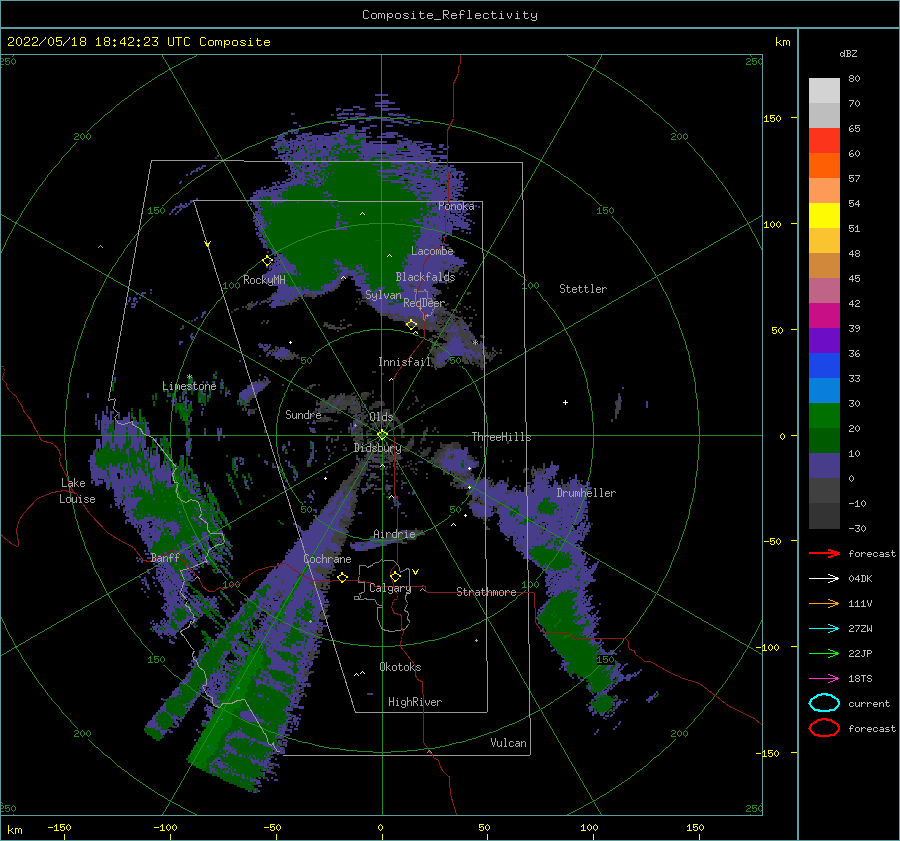Select the red 65–60 dBZ swatch
Screen dimensions: 900x841
click(x=824, y=141)
